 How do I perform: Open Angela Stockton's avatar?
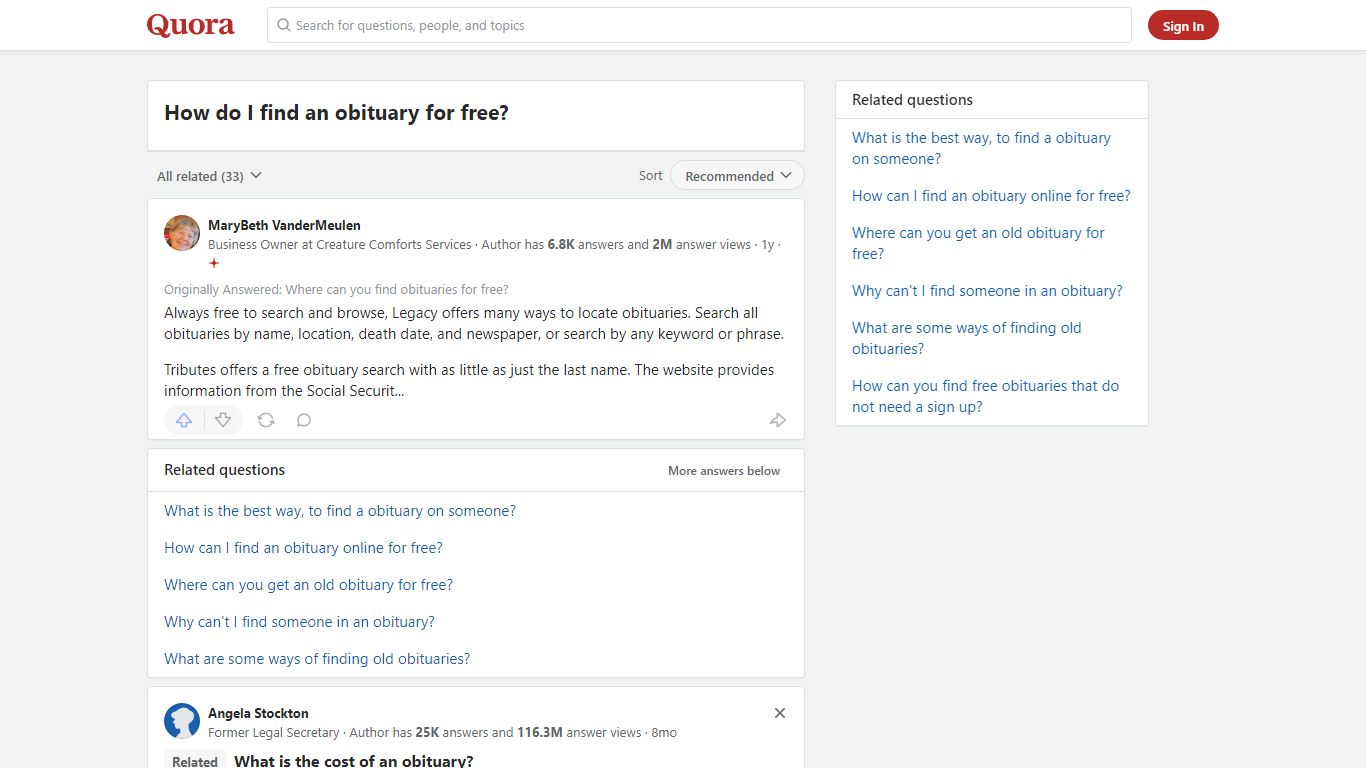pos(182,721)
